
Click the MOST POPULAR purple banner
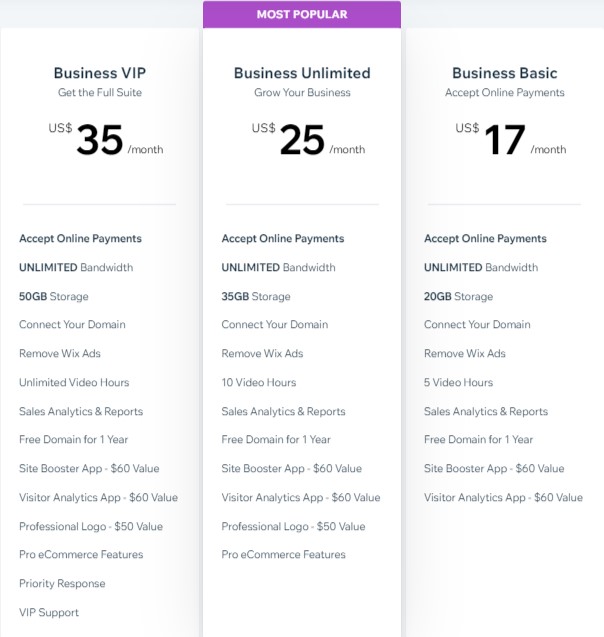pos(302,14)
